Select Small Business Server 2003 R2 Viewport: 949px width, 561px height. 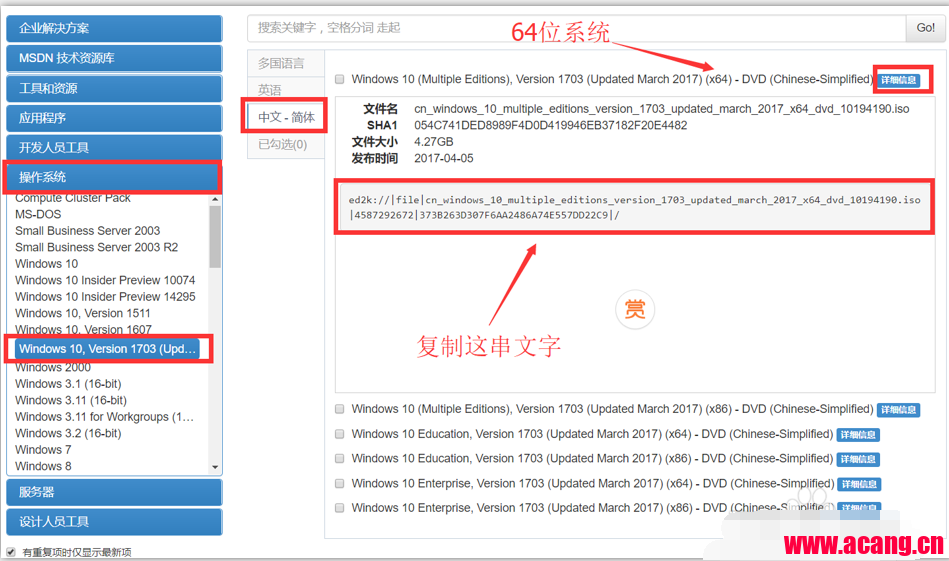pos(96,247)
